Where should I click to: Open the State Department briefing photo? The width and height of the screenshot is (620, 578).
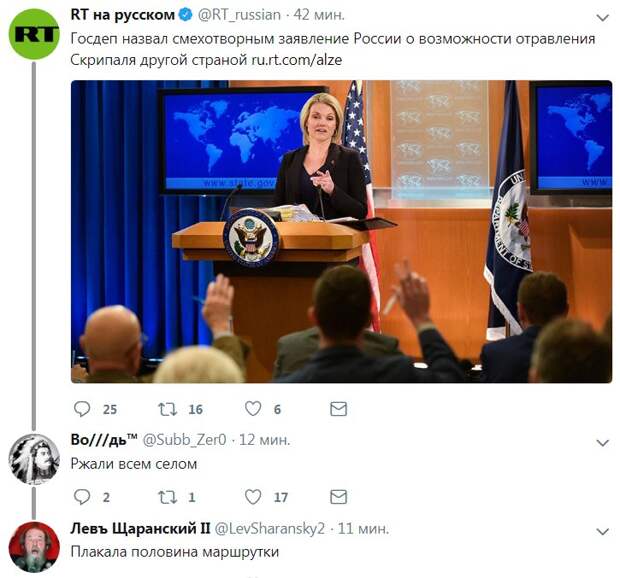pyautogui.click(x=342, y=232)
